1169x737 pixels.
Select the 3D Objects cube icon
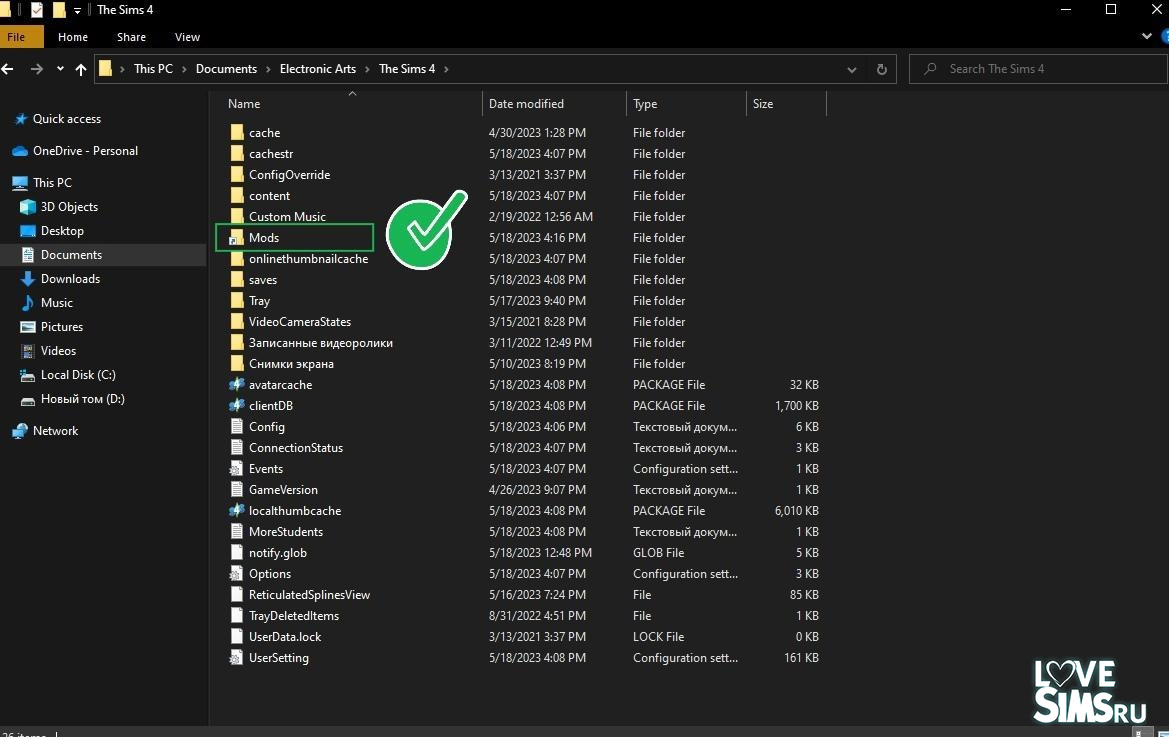pos(28,207)
